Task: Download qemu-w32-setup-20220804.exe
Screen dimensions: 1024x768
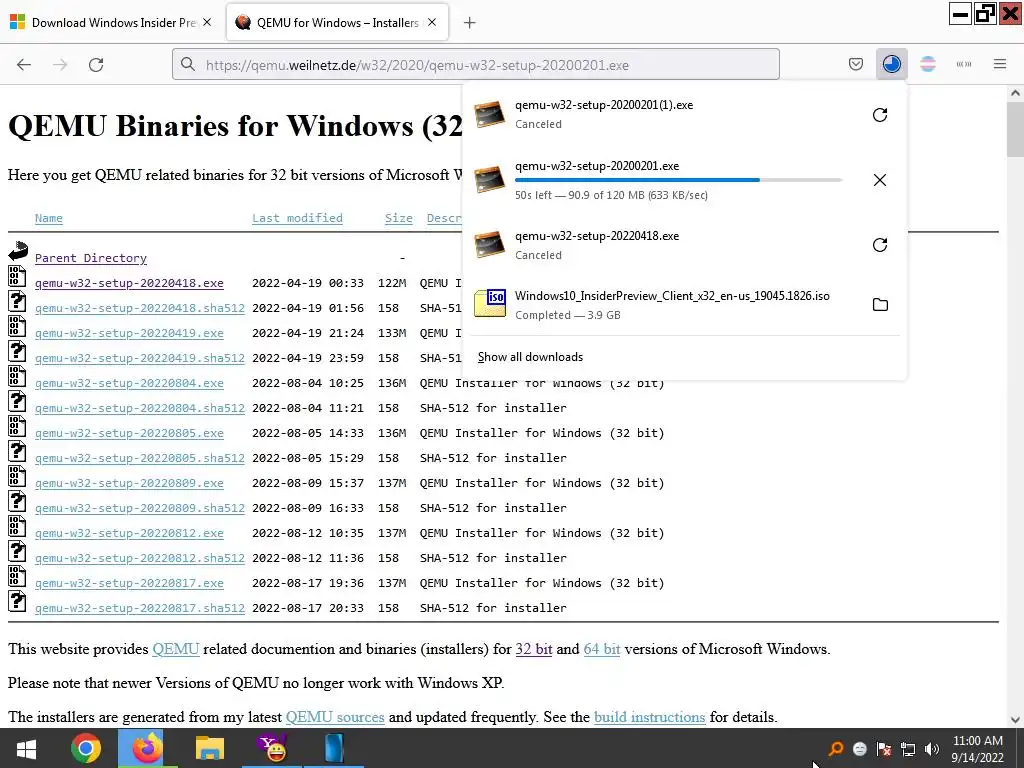Action: tap(129, 383)
